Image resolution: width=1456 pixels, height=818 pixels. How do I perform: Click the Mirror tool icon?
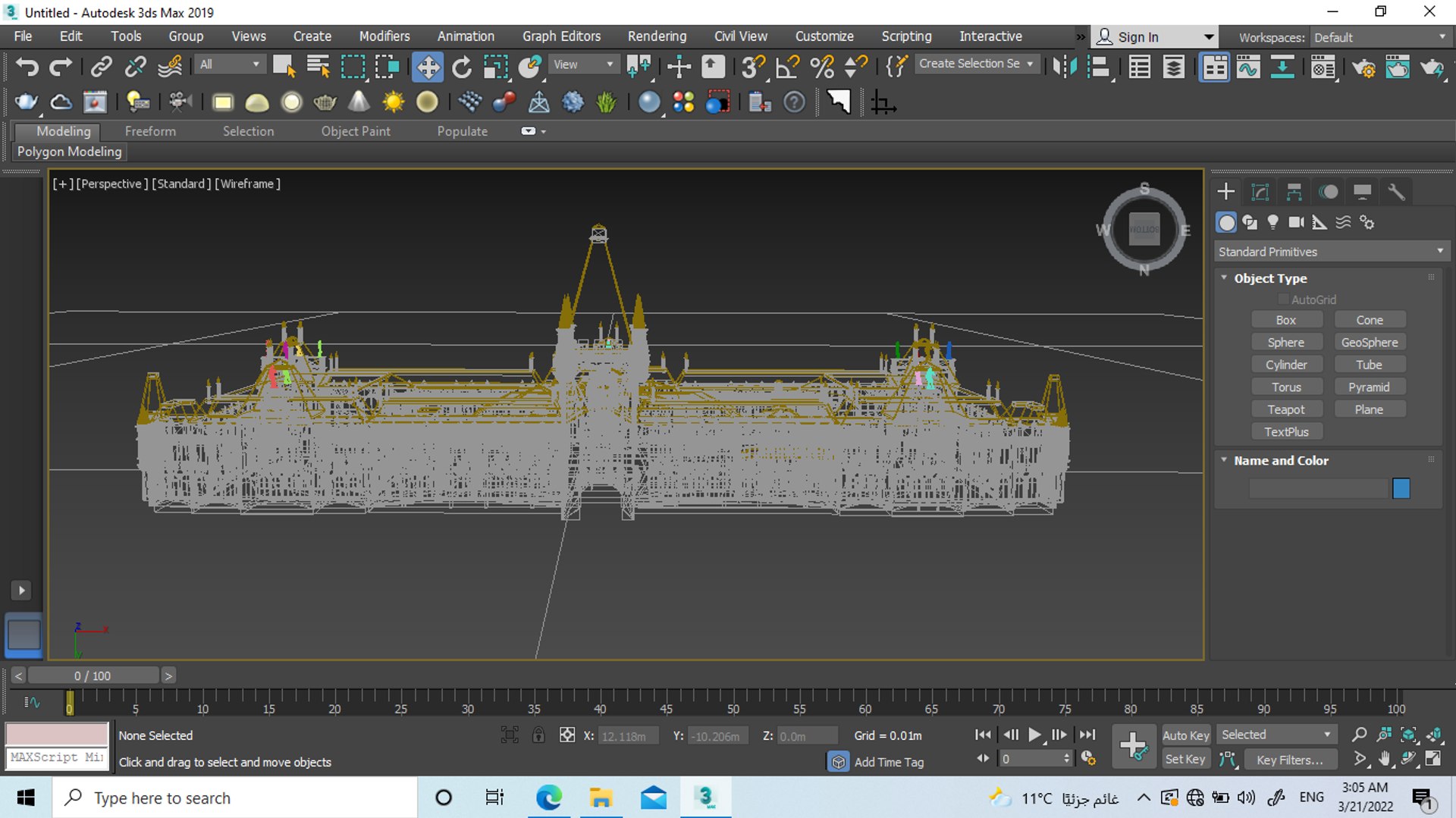point(1064,67)
